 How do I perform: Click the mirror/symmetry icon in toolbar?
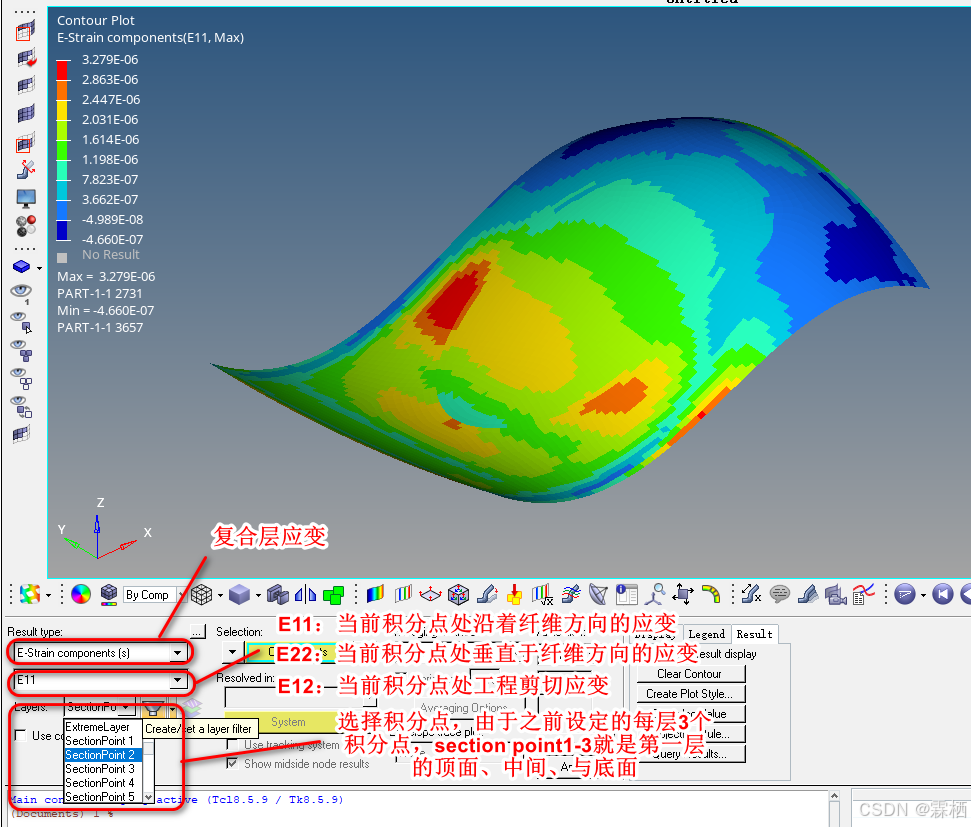(x=305, y=595)
